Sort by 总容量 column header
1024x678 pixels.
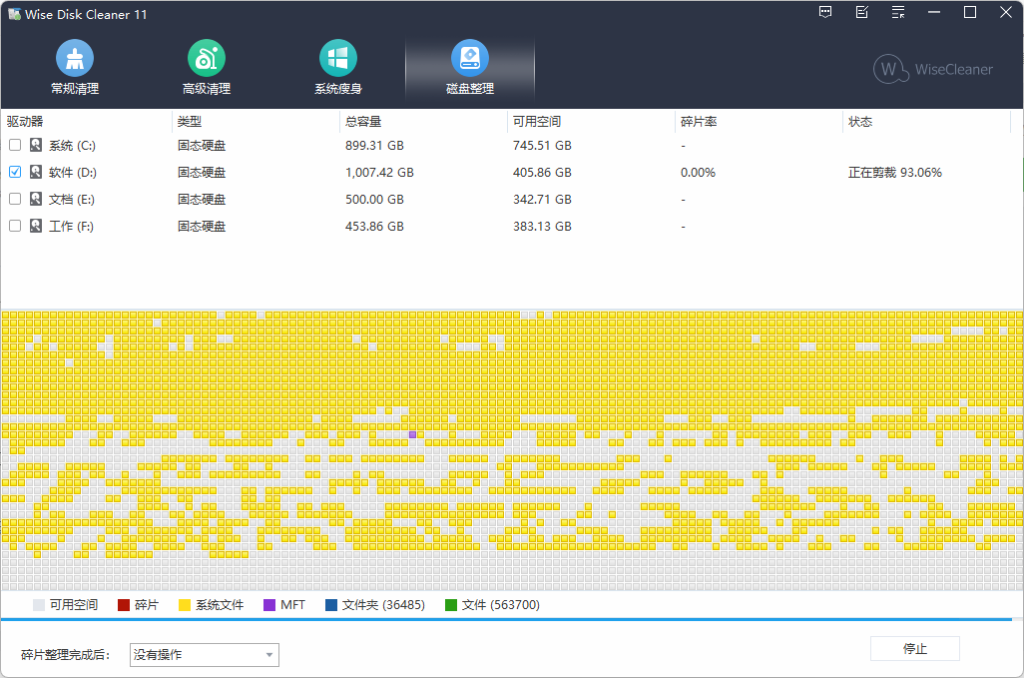363,122
